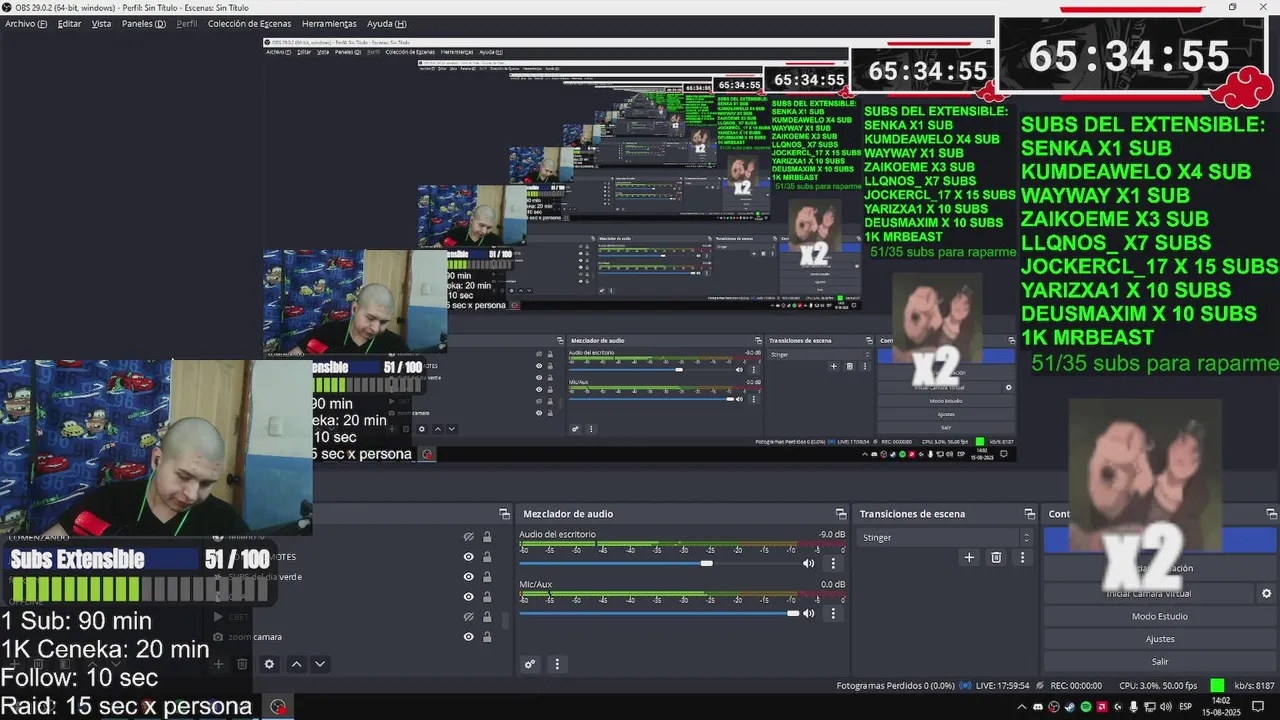Toggle eye icon on the MOTES source row
Image resolution: width=1280 pixels, height=720 pixels.
468,557
